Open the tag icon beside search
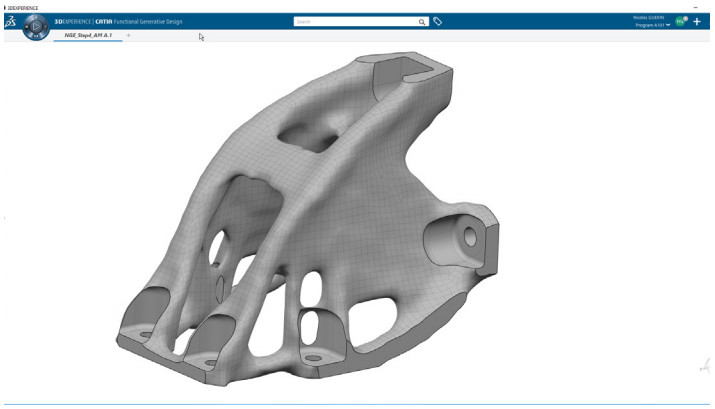 tap(438, 21)
